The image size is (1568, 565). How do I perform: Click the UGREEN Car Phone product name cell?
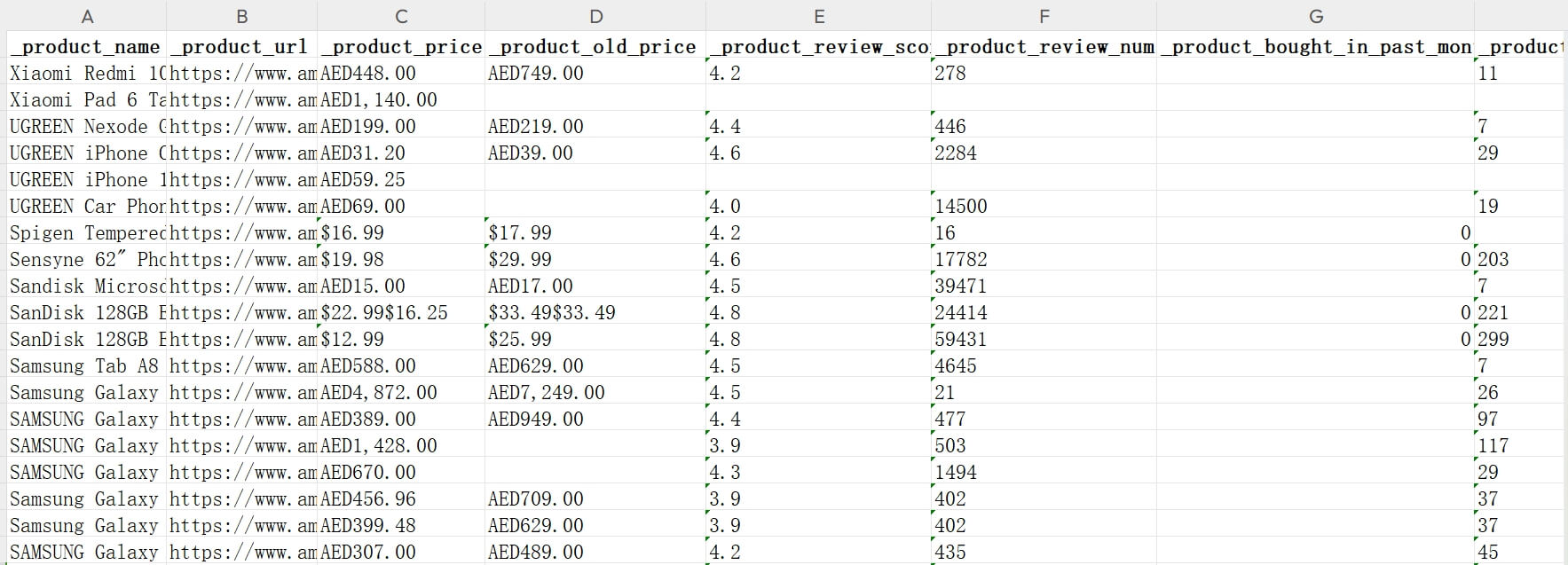tap(87, 206)
